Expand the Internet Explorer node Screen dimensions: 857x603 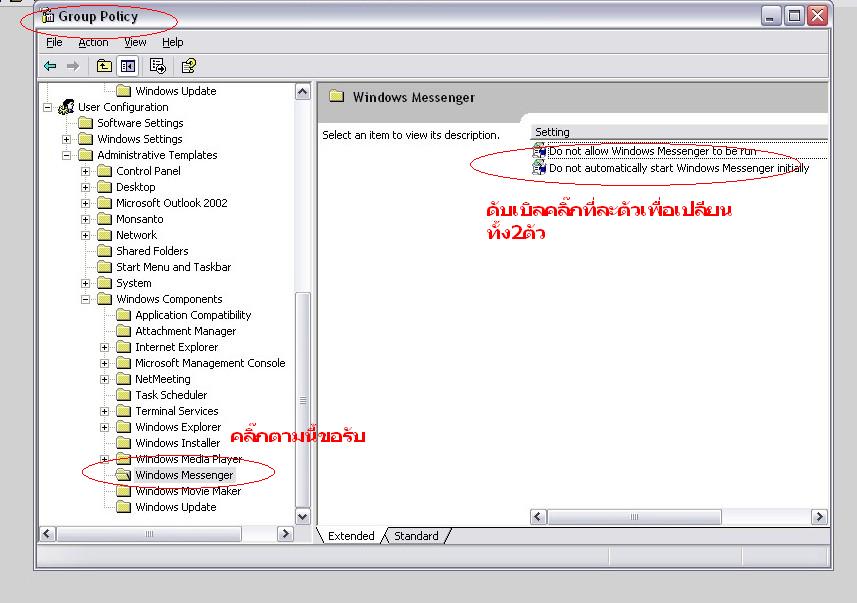(x=104, y=347)
